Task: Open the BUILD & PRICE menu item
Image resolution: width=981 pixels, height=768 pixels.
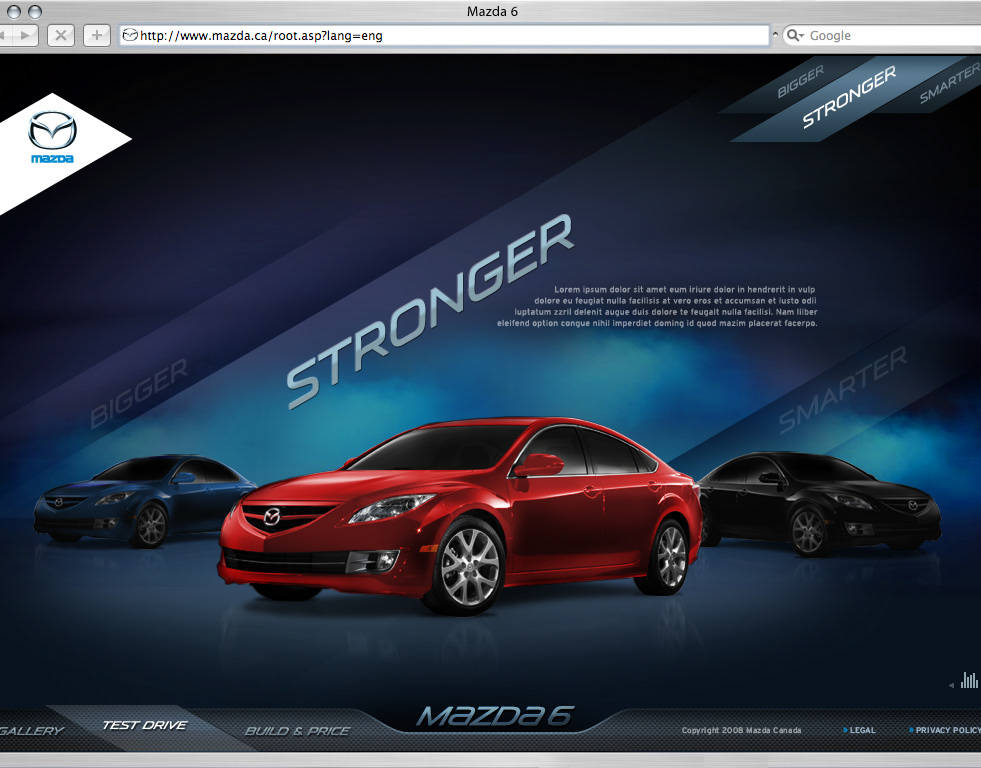Action: [x=297, y=730]
